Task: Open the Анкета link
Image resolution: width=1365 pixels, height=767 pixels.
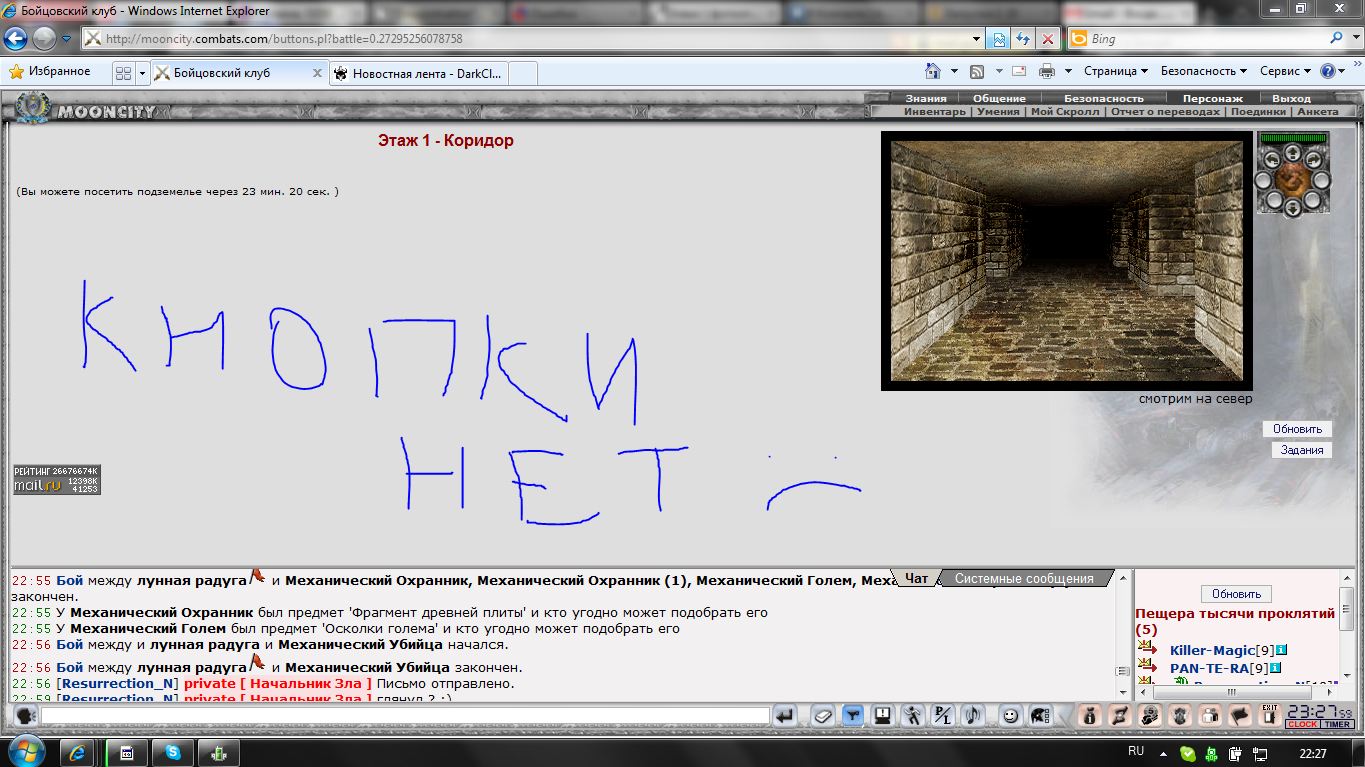Action: coord(1317,111)
